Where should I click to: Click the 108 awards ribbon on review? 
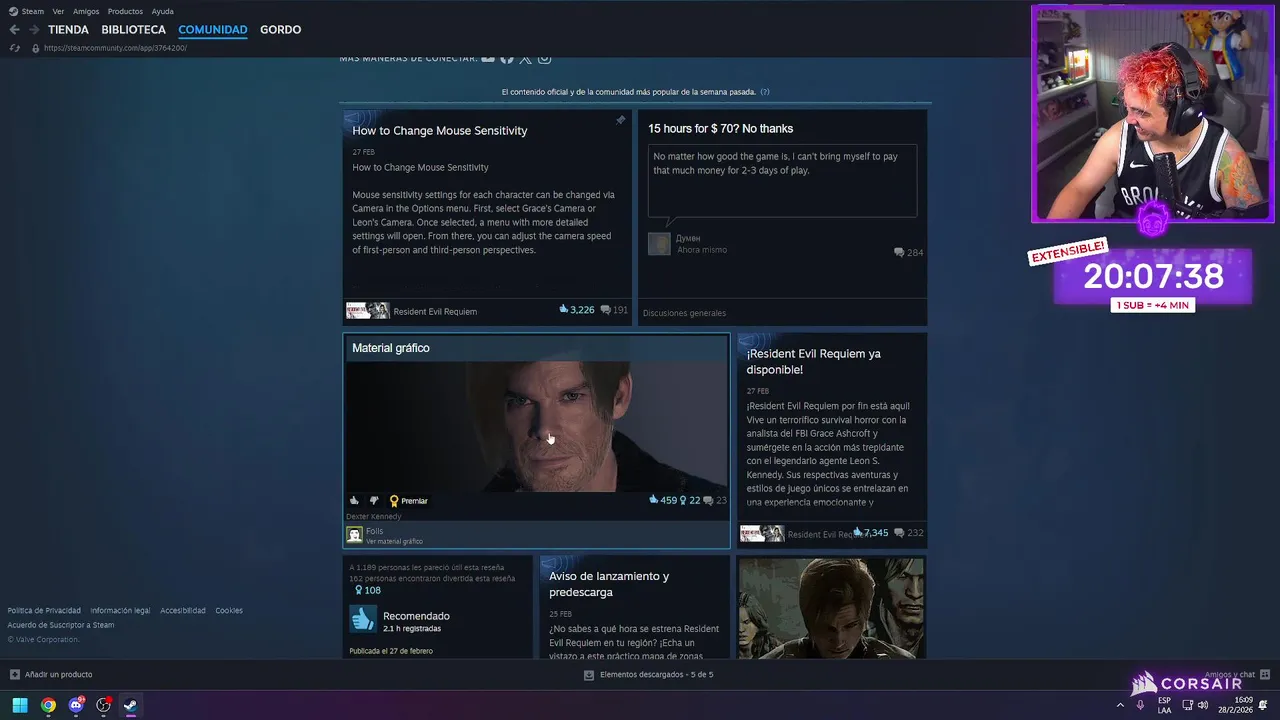click(367, 590)
